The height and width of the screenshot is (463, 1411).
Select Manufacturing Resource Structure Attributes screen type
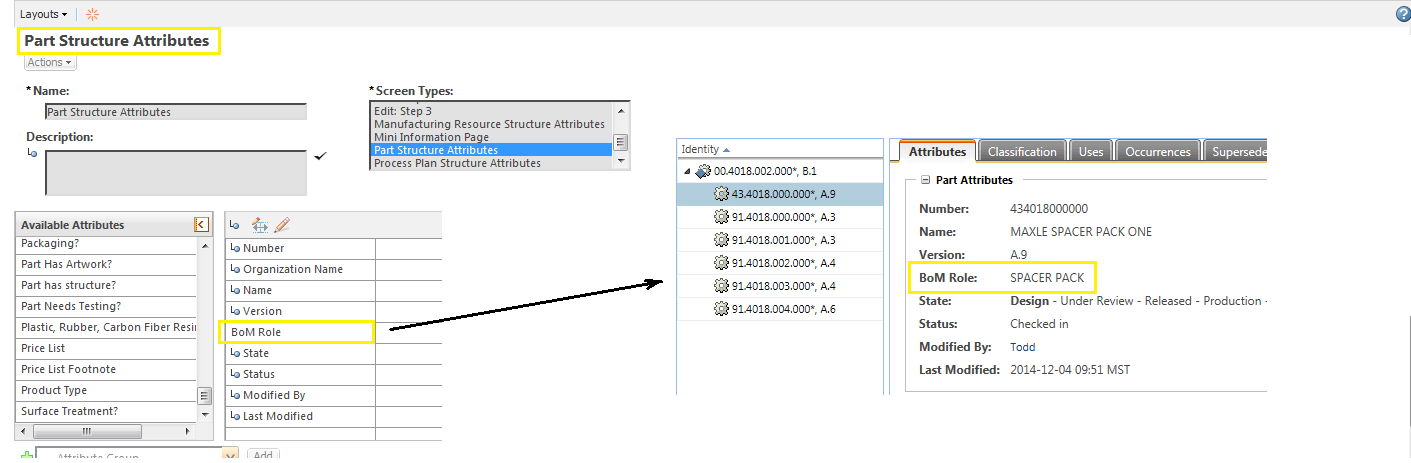click(492, 124)
